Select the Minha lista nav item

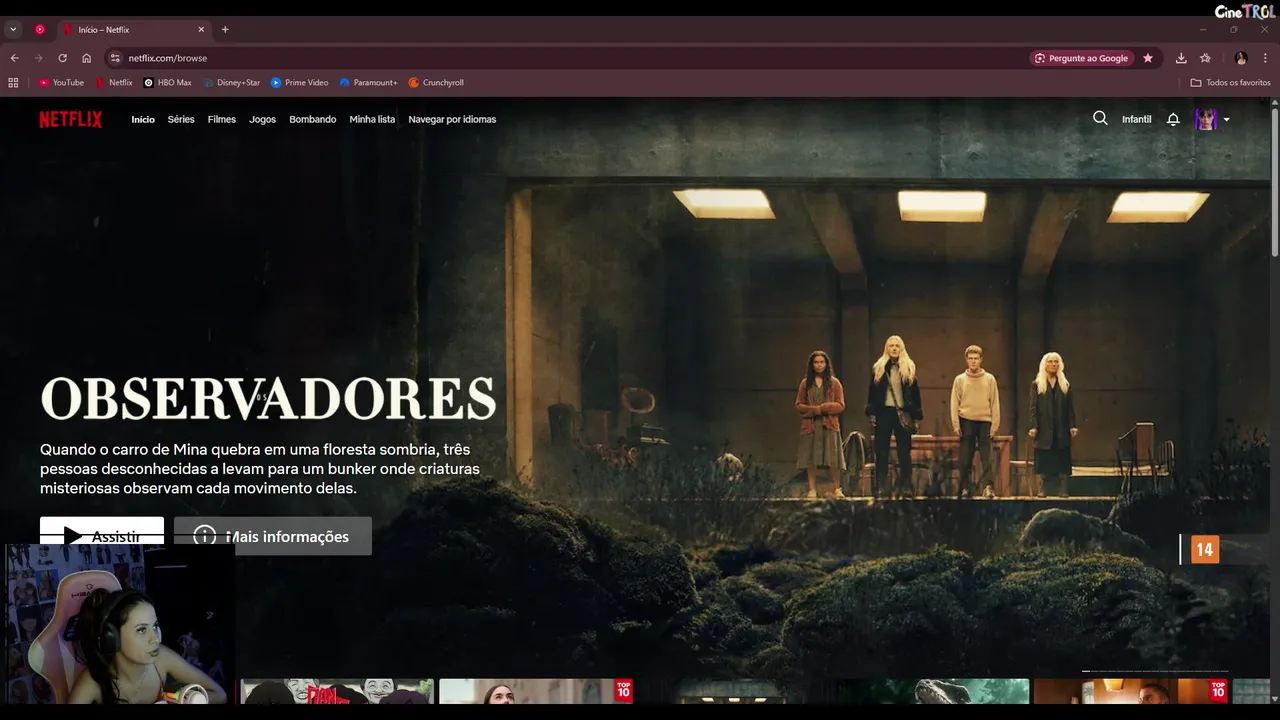(372, 119)
